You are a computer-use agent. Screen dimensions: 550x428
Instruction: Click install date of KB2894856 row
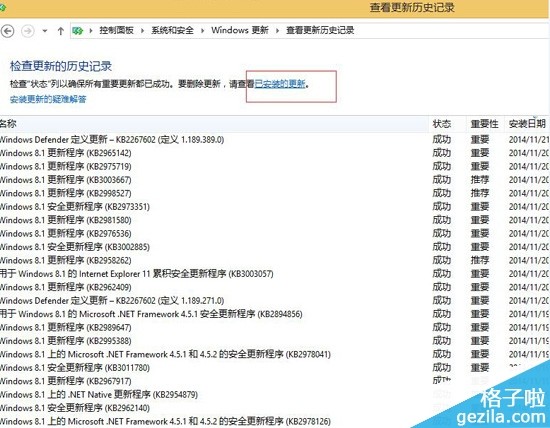click(529, 314)
